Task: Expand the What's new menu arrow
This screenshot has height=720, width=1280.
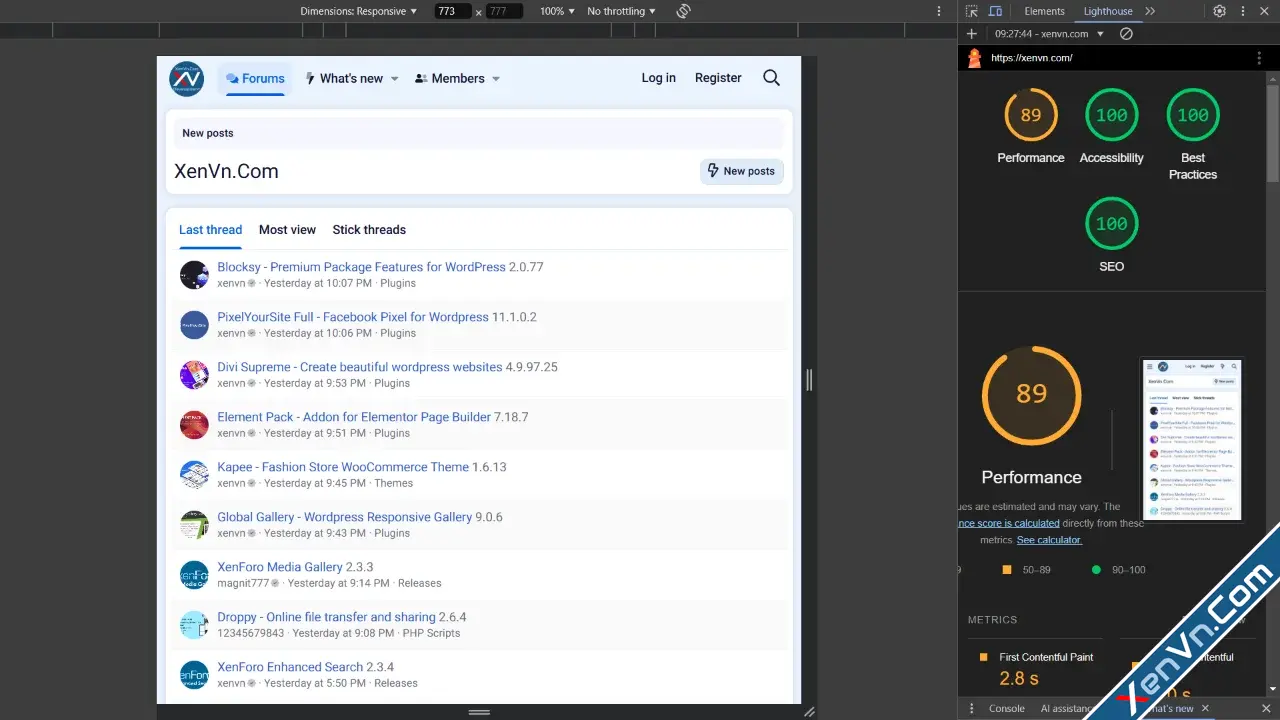Action: tap(394, 79)
